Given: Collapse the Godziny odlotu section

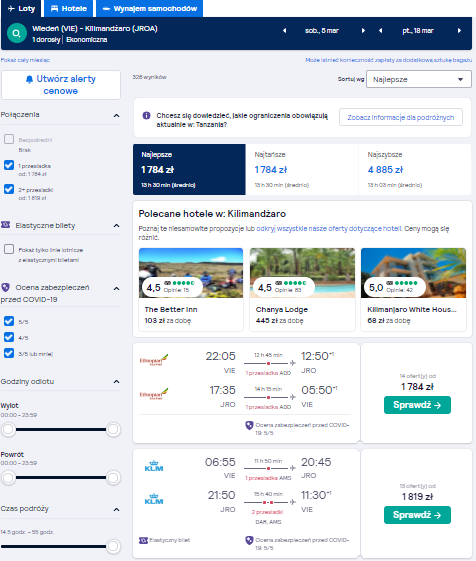Looking at the screenshot, I should (x=116, y=382).
